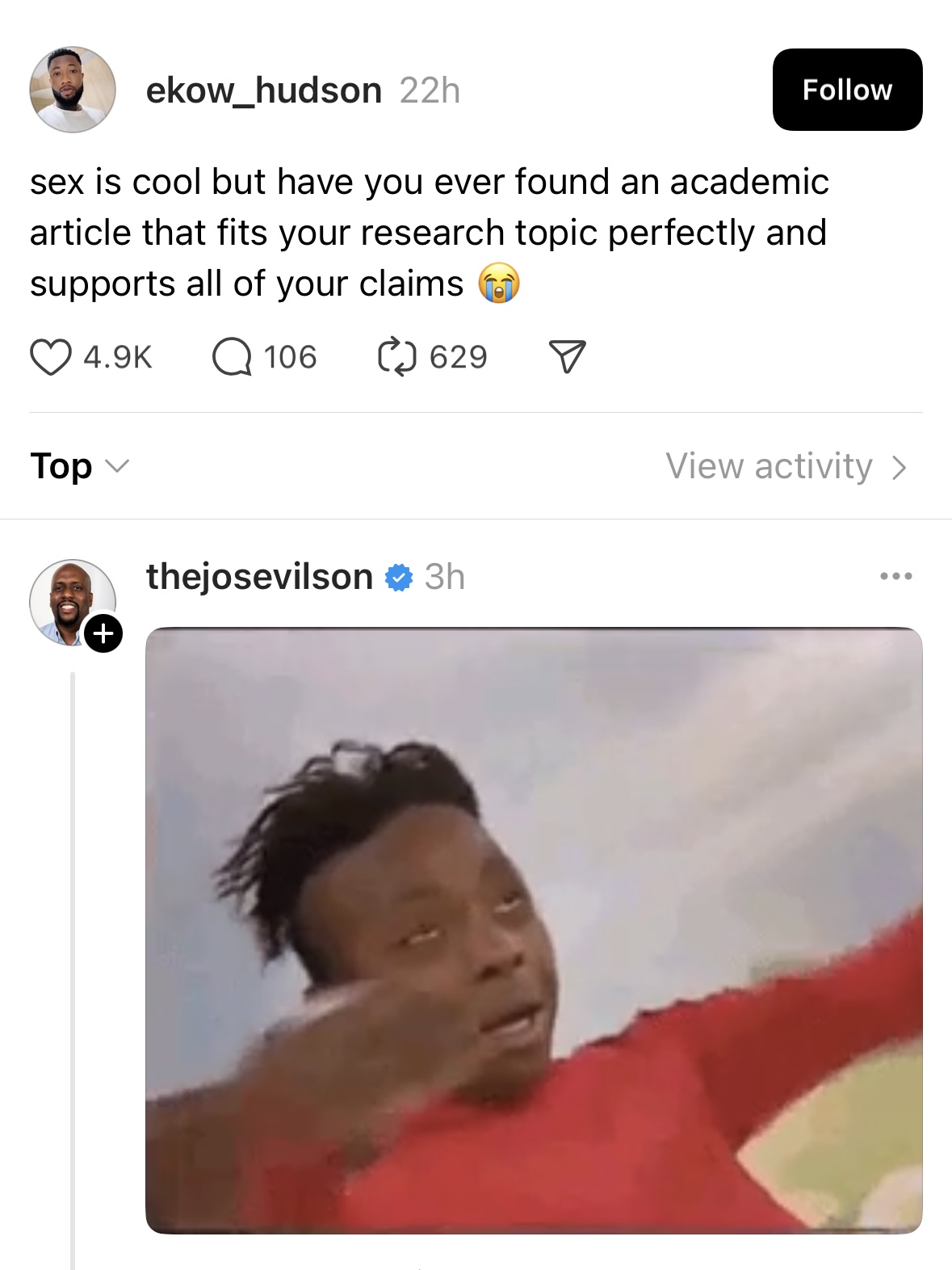The width and height of the screenshot is (952, 1270).
Task: Open View activity
Action: point(786,466)
